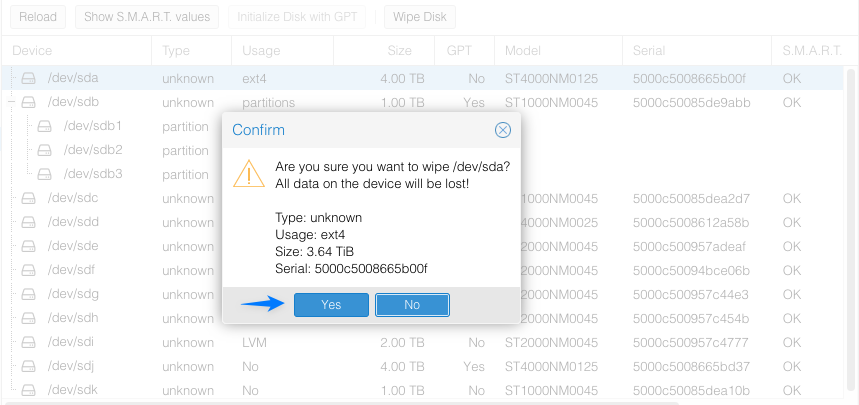The width and height of the screenshot is (859, 405).
Task: Click the /dev/sdb1 partition icon
Action: pyautogui.click(x=44, y=127)
